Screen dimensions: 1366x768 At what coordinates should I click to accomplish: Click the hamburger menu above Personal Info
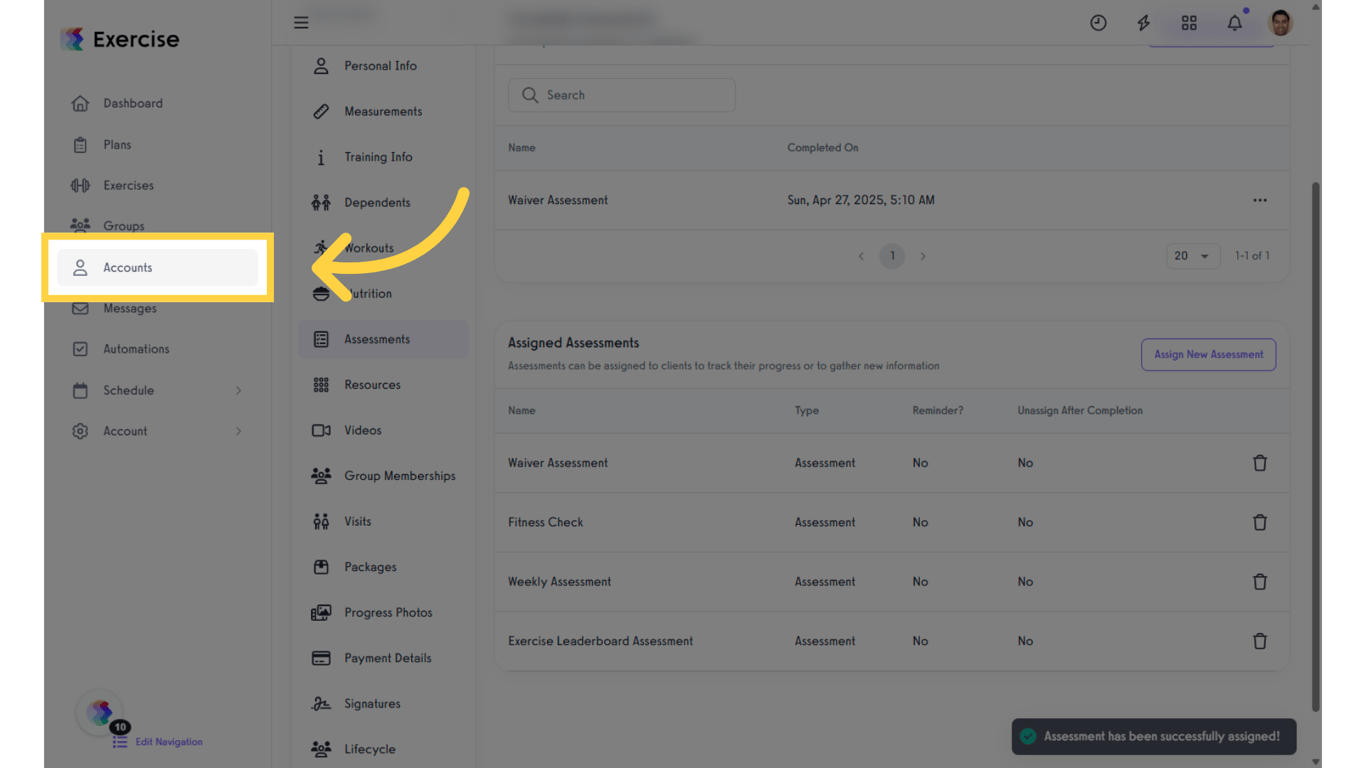301,22
